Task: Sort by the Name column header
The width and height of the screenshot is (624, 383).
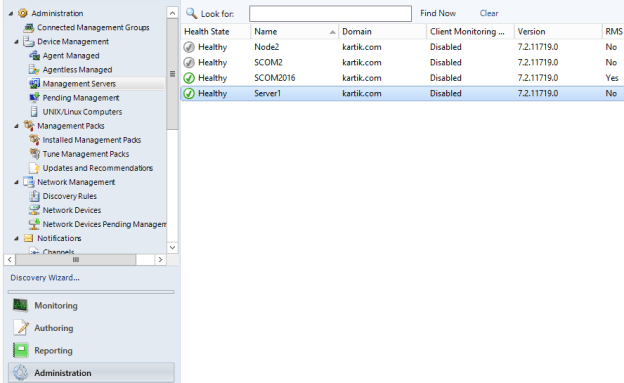Action: [295, 31]
